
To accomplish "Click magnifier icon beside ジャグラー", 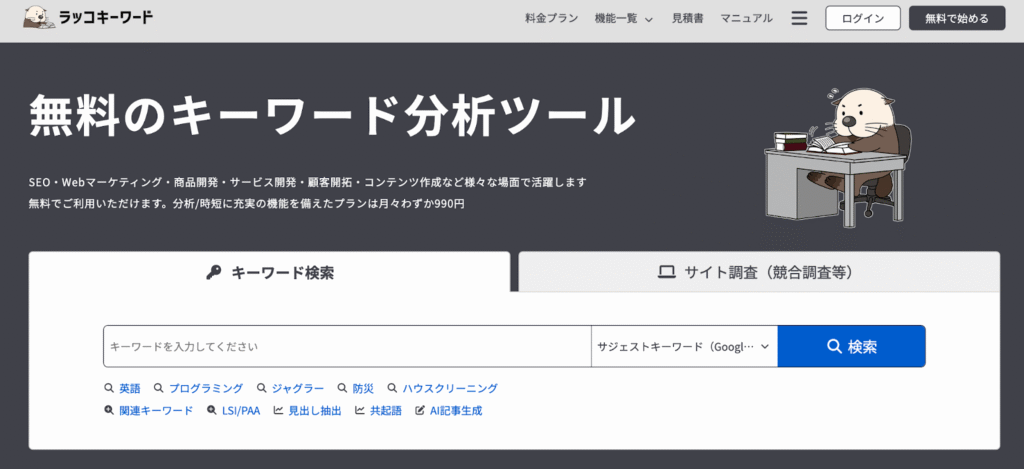I will coord(261,388).
